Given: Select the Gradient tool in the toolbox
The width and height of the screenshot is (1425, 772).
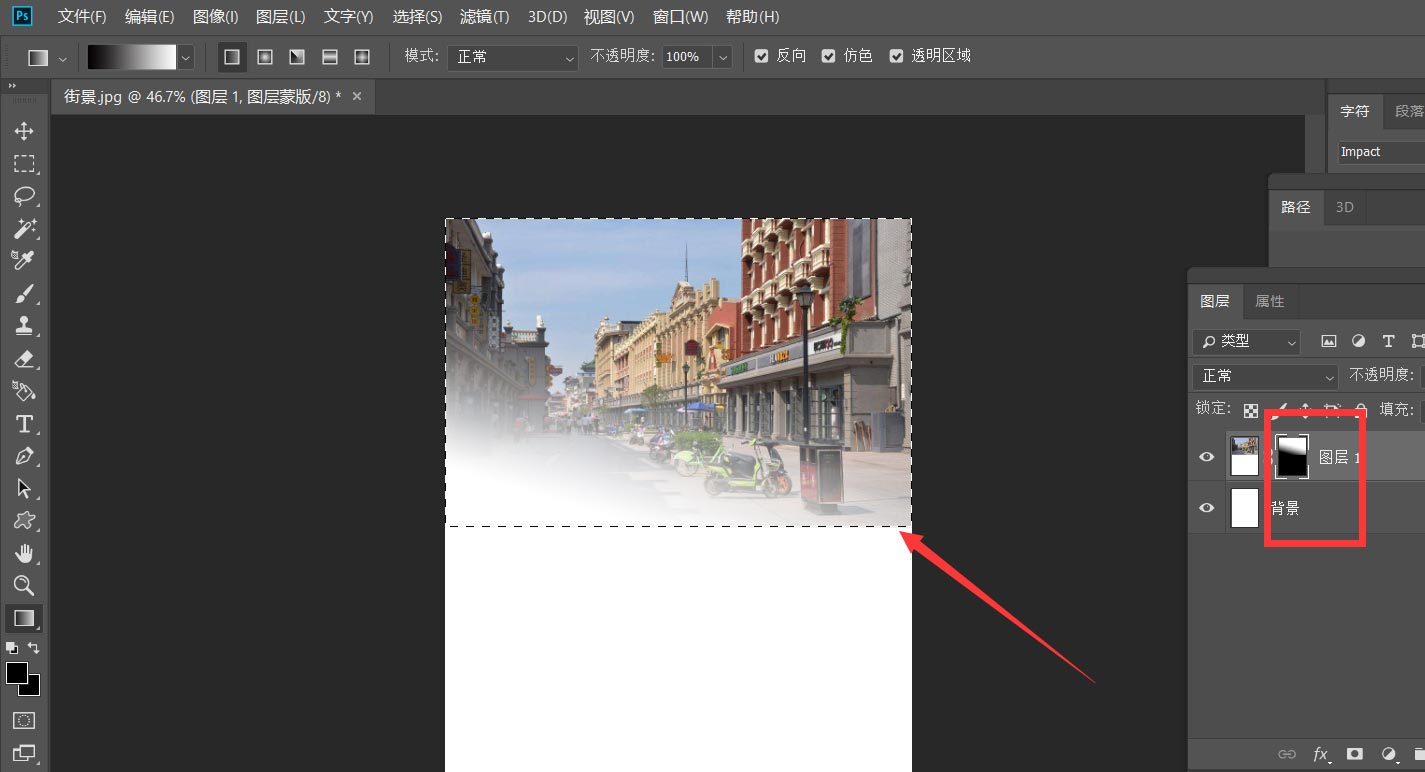Looking at the screenshot, I should [x=24, y=618].
